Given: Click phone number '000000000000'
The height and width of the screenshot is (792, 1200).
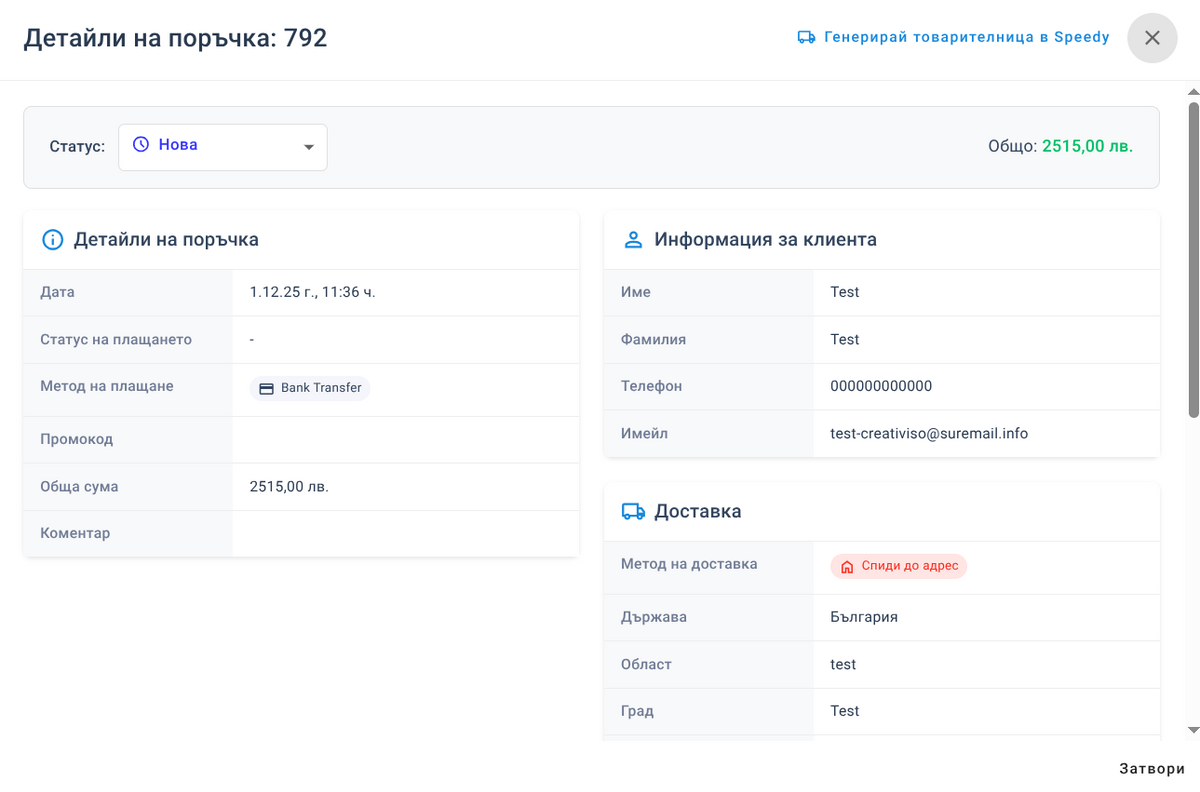Looking at the screenshot, I should (x=881, y=386).
